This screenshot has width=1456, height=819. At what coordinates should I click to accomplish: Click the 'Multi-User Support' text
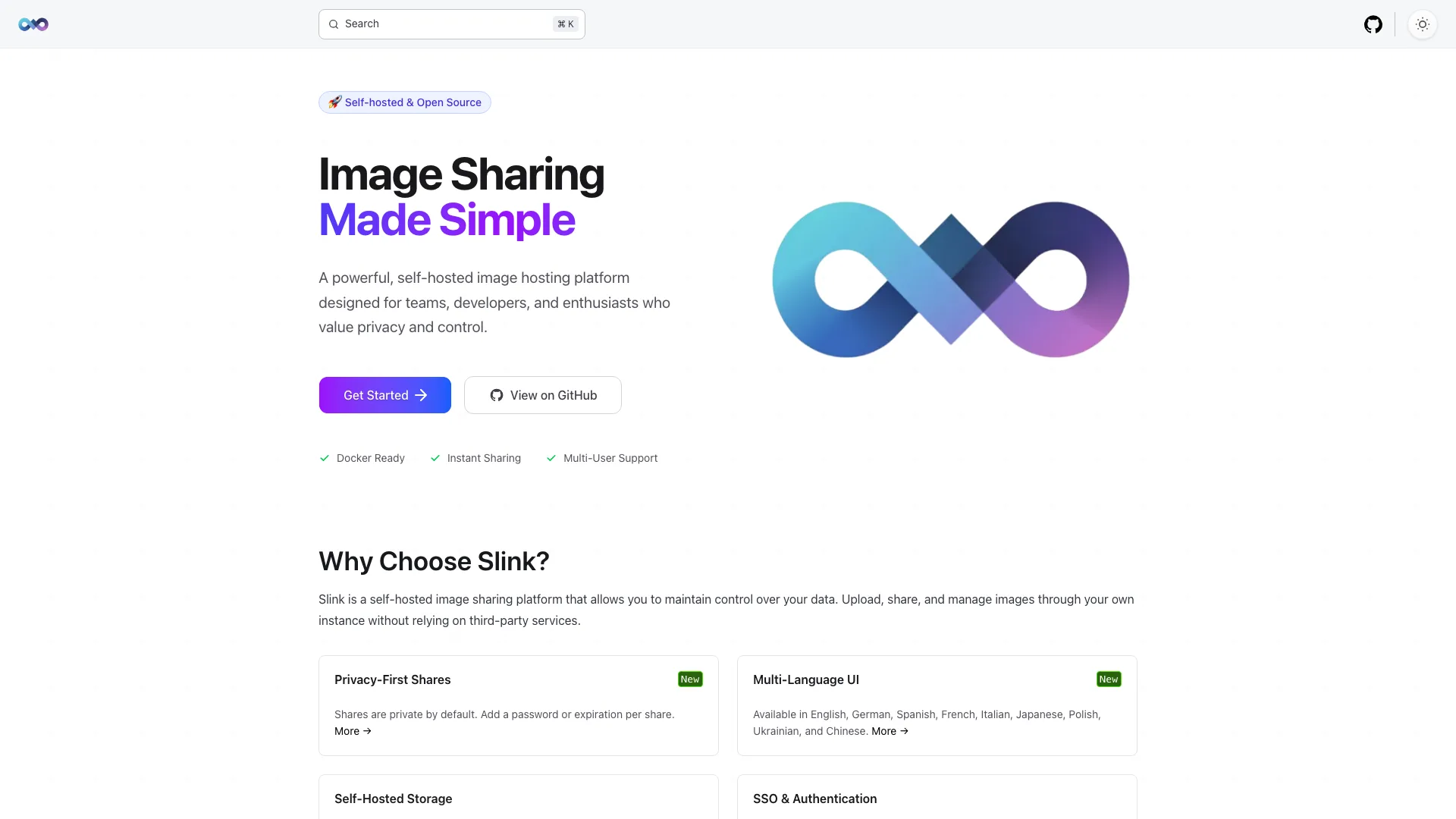tap(610, 458)
